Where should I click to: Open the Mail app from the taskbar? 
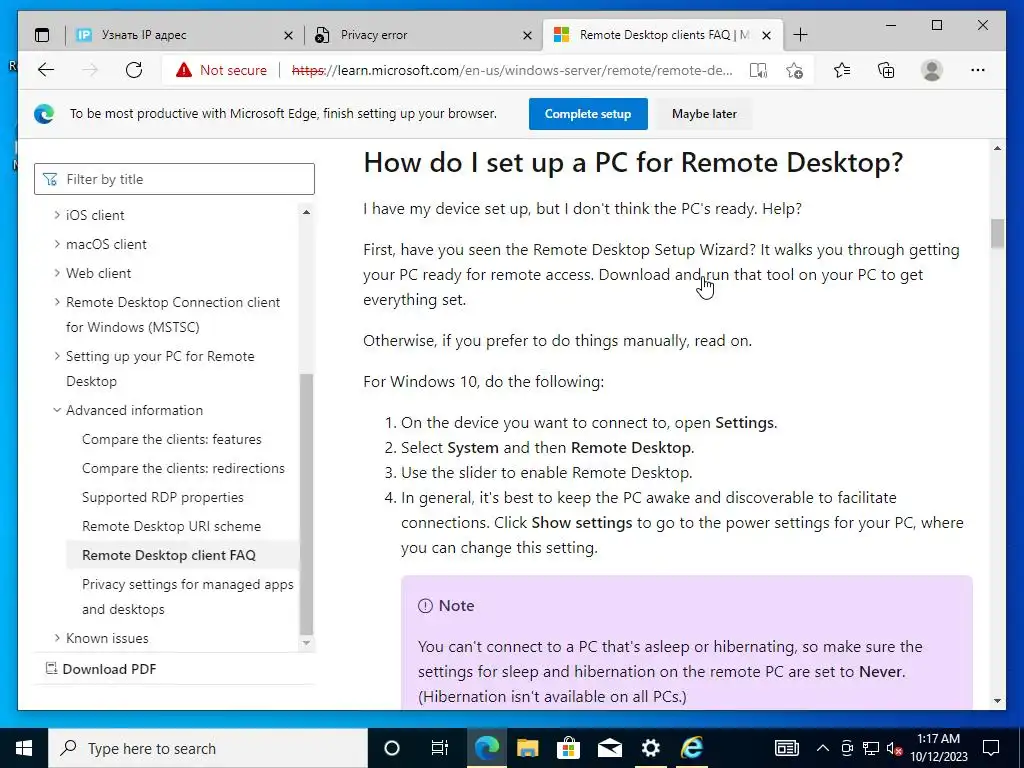tap(609, 748)
